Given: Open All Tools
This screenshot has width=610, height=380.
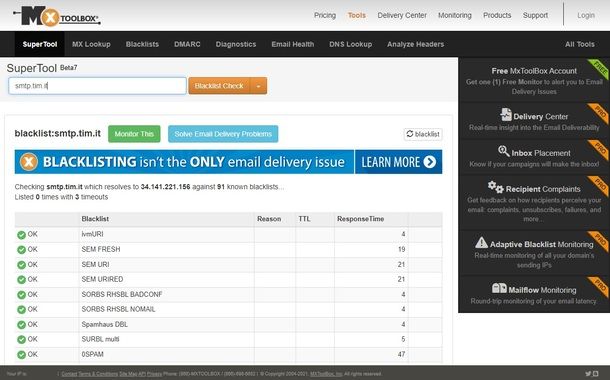Looking at the screenshot, I should coord(580,44).
